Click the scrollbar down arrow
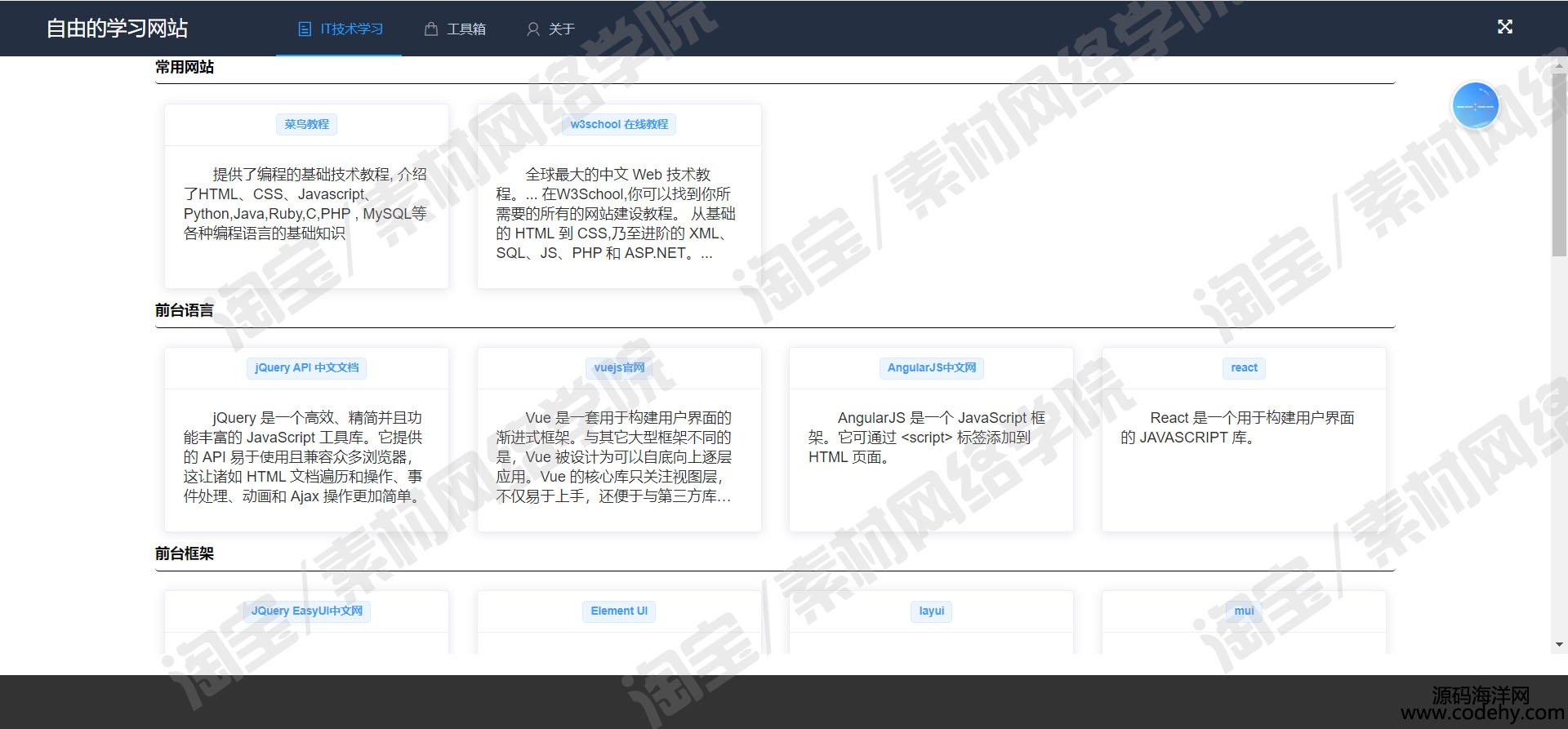Image resolution: width=1568 pixels, height=729 pixels. coord(1559,644)
